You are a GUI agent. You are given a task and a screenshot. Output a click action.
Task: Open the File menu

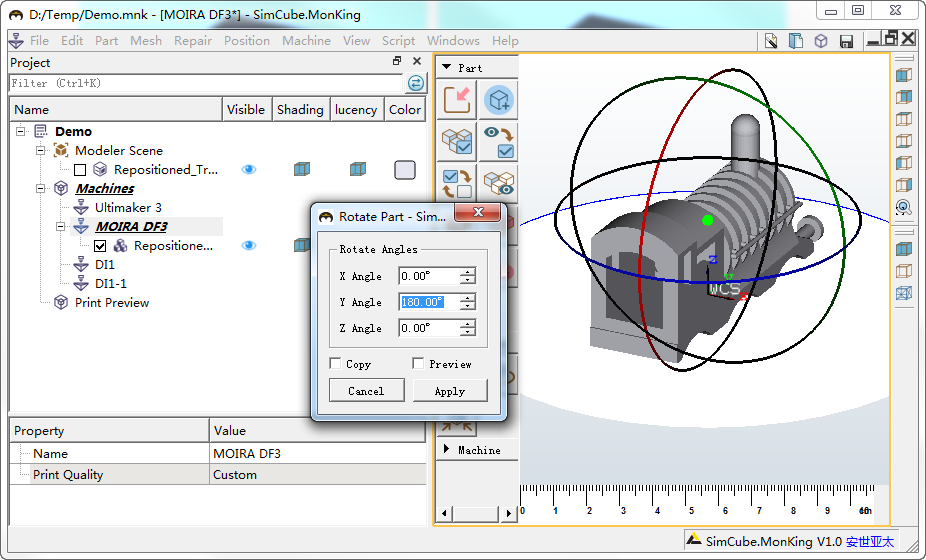click(39, 41)
